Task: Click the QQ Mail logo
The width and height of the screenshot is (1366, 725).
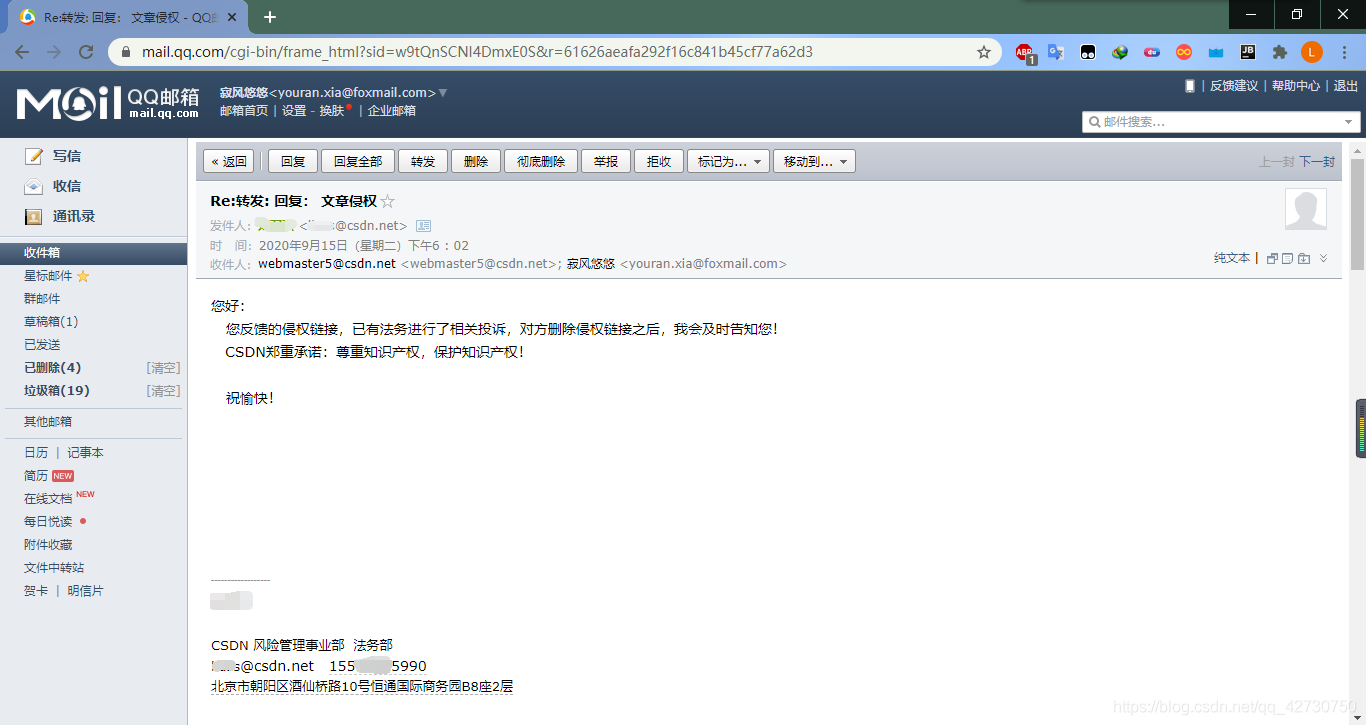Action: [108, 102]
